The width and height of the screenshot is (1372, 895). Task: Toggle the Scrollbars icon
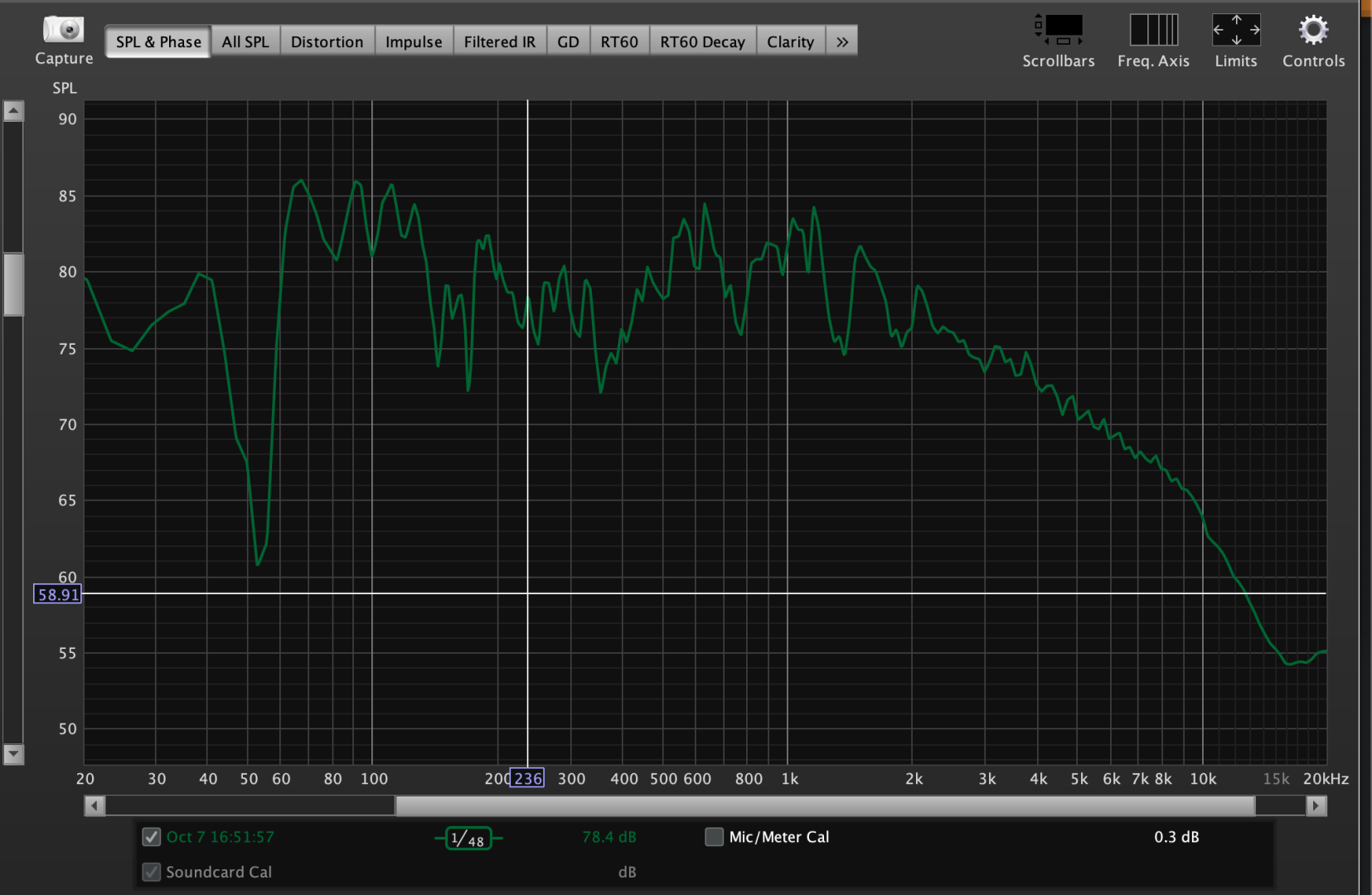point(1059,30)
